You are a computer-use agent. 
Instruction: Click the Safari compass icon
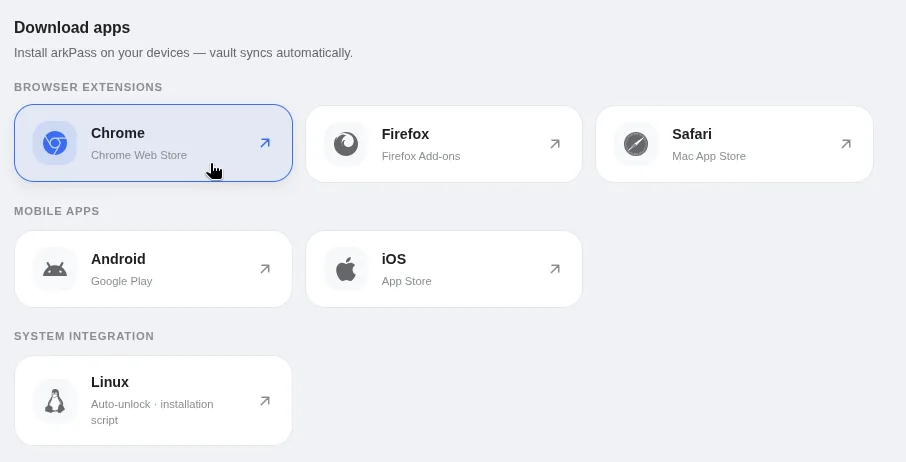(x=636, y=144)
